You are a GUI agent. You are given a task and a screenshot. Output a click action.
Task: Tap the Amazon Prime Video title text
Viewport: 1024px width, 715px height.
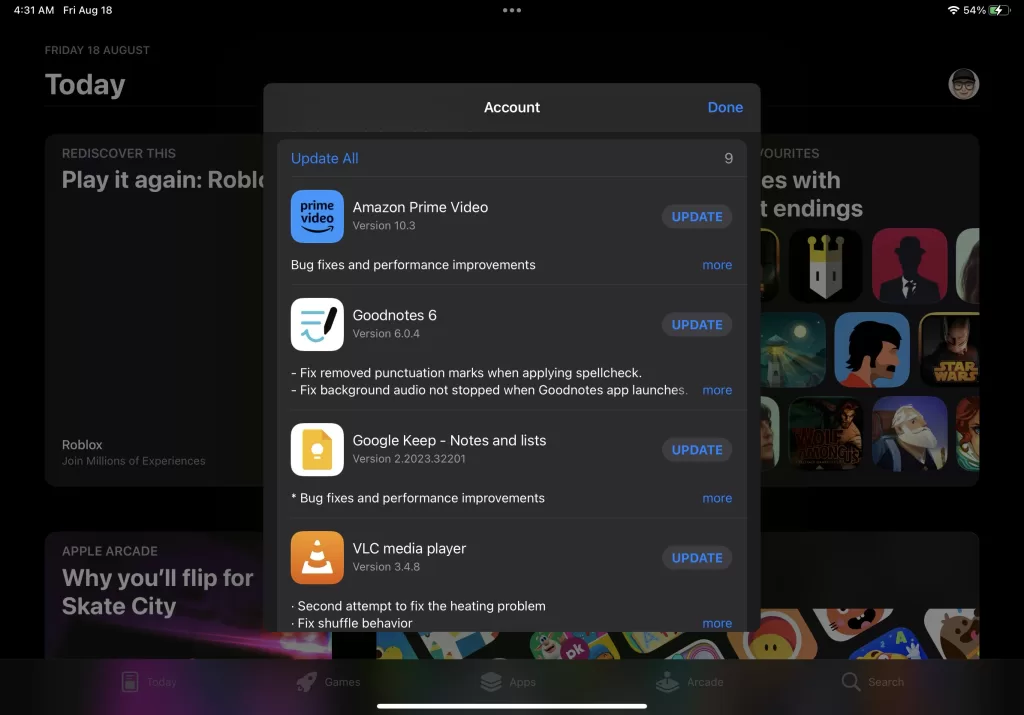coord(420,207)
